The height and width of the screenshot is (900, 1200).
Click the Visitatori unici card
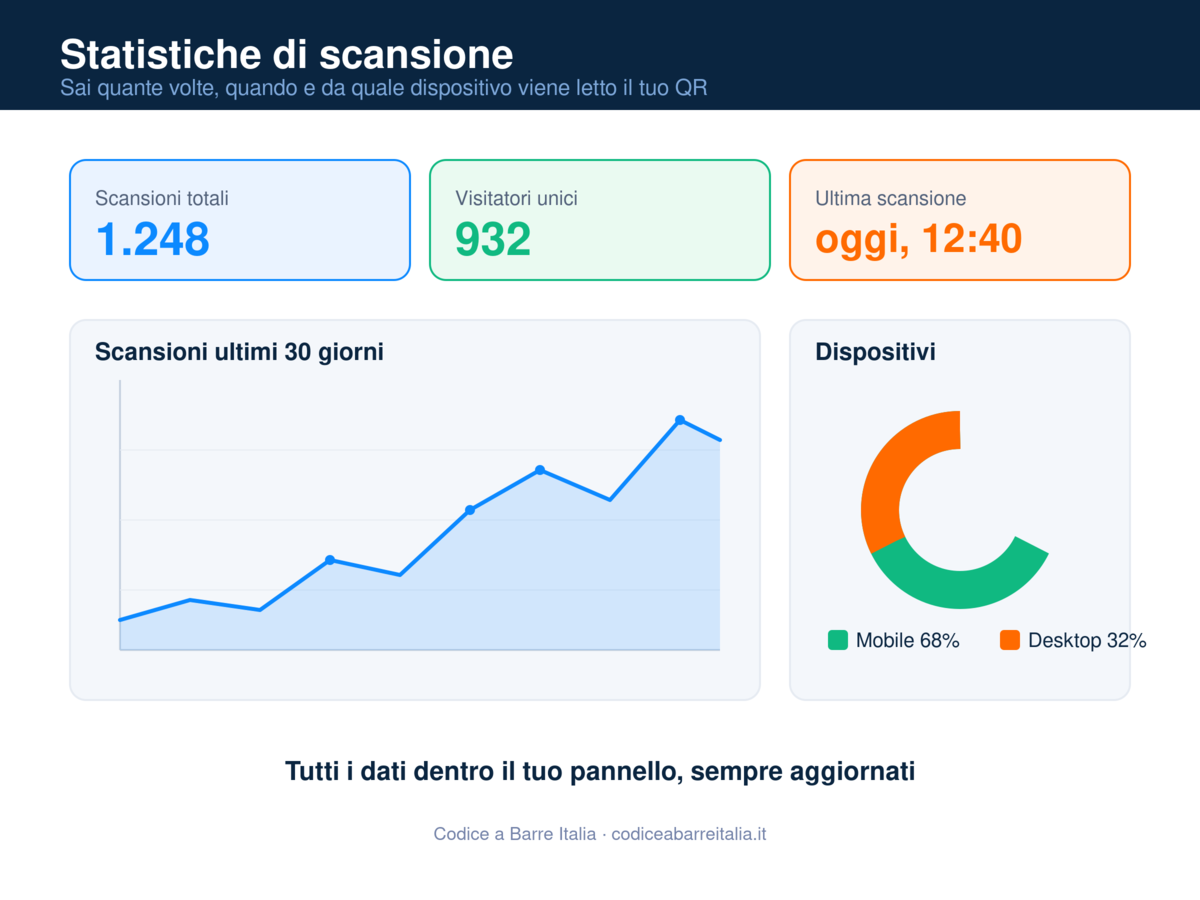click(600, 220)
